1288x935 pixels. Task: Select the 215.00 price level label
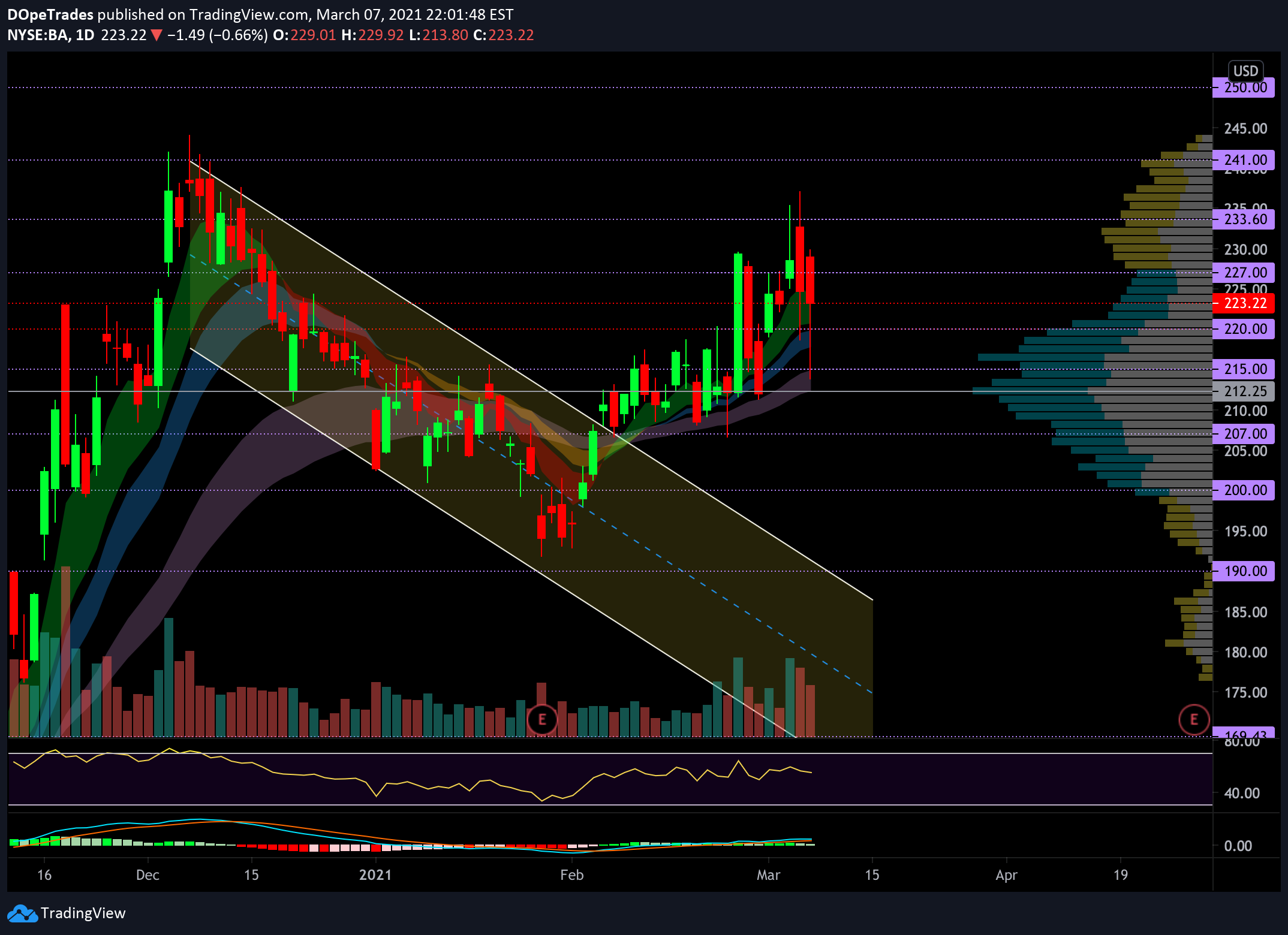click(1244, 369)
